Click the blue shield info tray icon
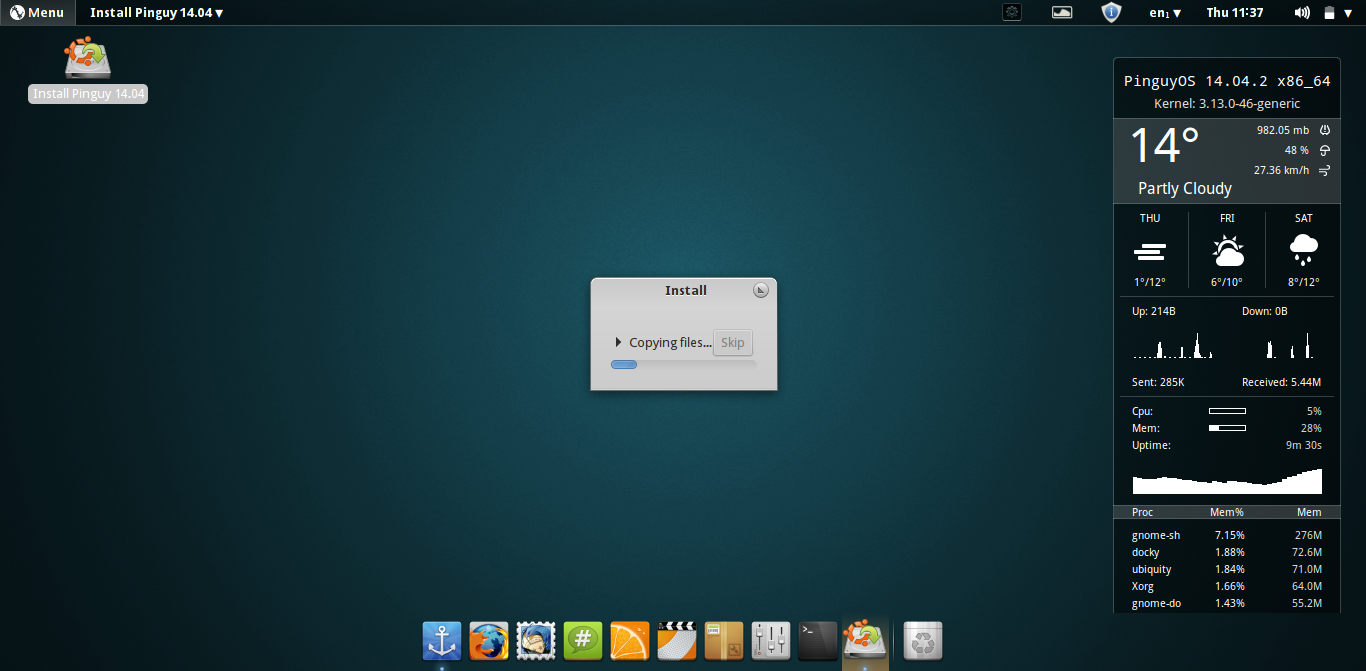1366x671 pixels. [1111, 12]
